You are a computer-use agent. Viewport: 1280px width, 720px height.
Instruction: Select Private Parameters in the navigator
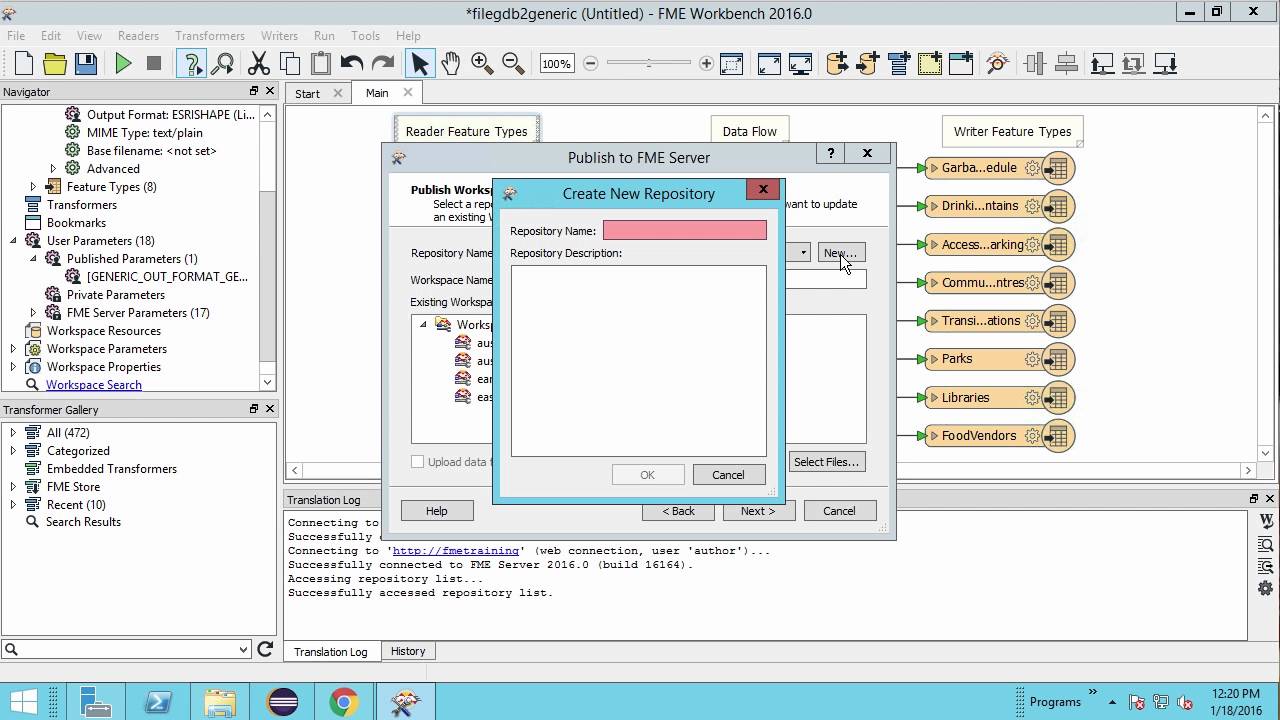[x=116, y=295]
